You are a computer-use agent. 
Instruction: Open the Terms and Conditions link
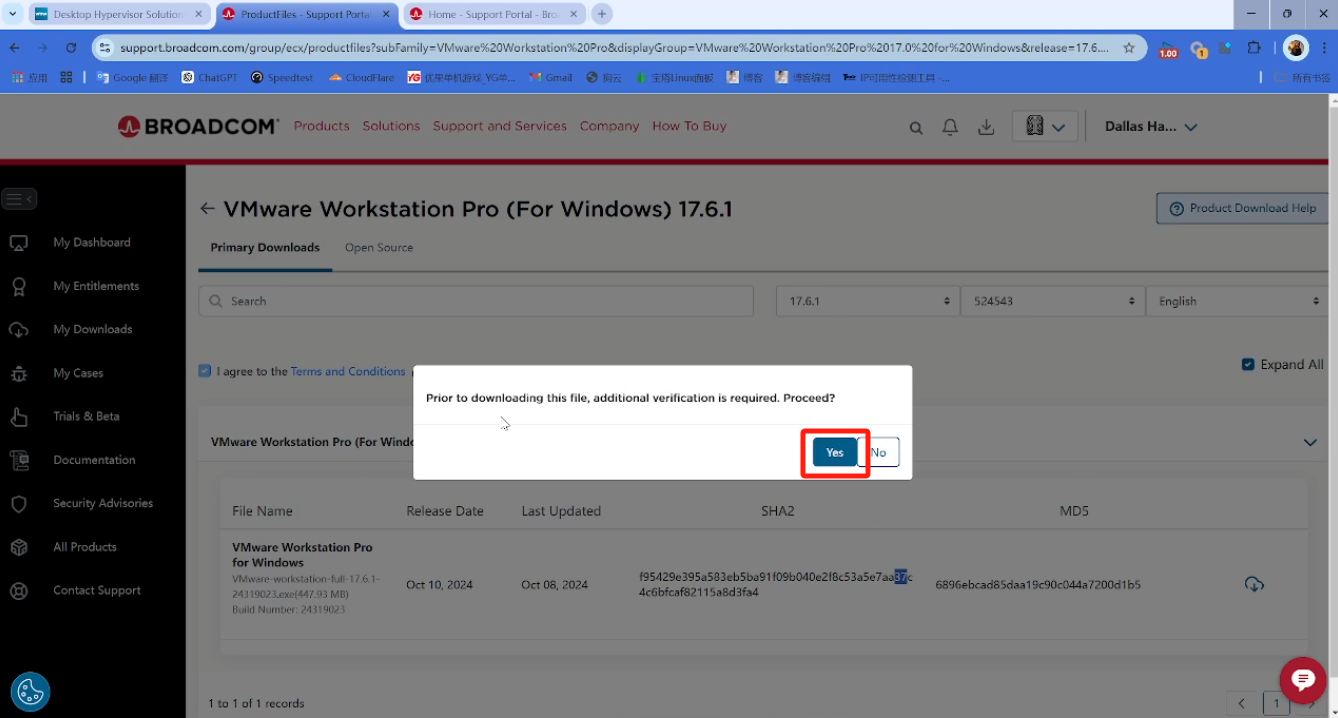348,371
